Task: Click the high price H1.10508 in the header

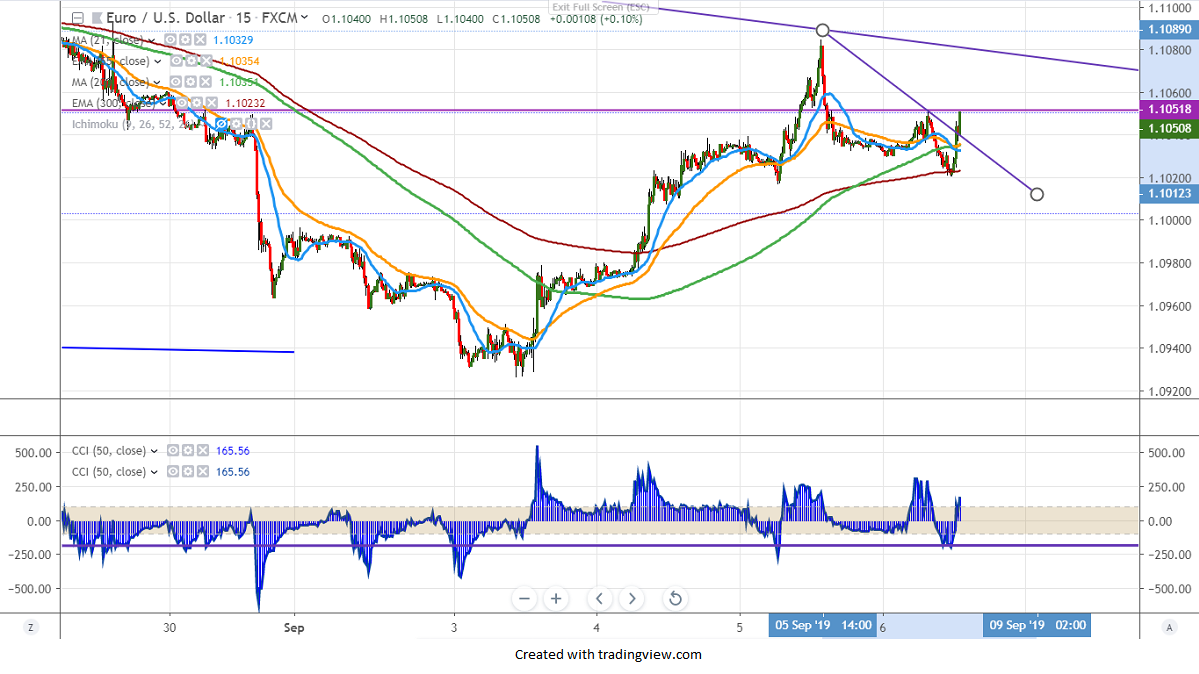Action: pyautogui.click(x=404, y=18)
